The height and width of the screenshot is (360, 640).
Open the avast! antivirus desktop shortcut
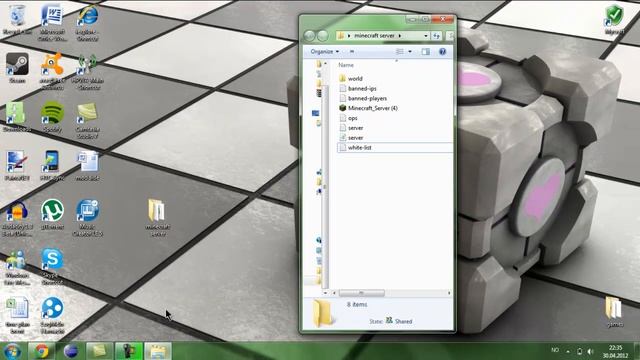(52, 71)
